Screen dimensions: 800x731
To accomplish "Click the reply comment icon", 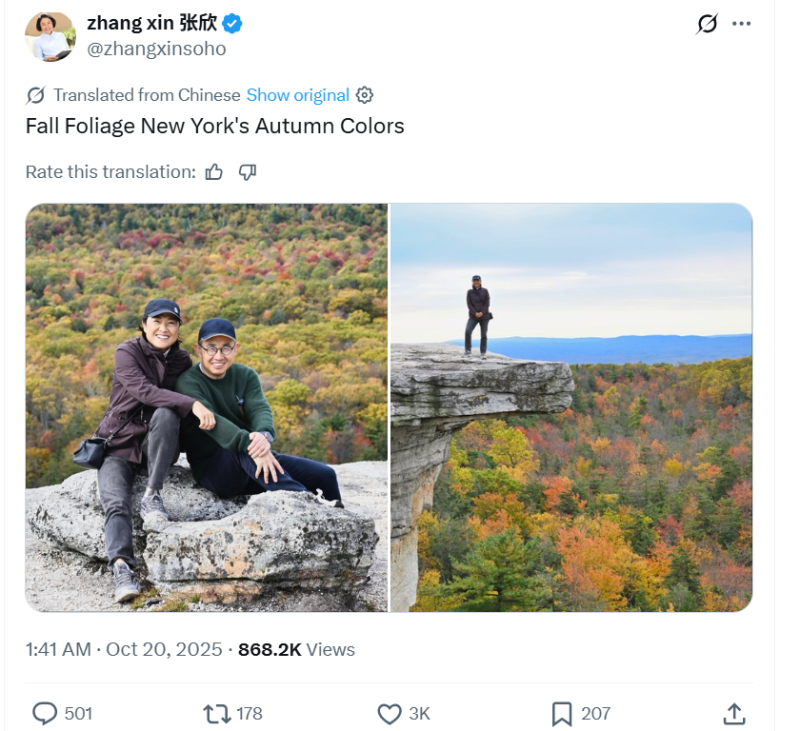I will point(45,713).
